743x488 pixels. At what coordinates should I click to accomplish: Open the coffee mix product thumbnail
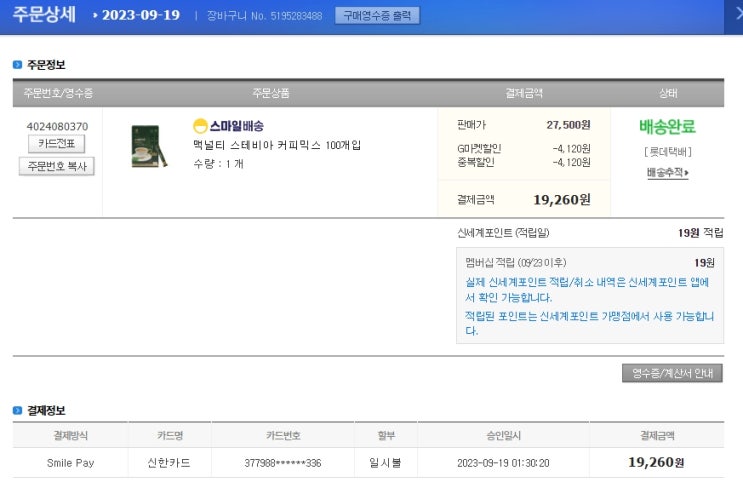[149, 146]
